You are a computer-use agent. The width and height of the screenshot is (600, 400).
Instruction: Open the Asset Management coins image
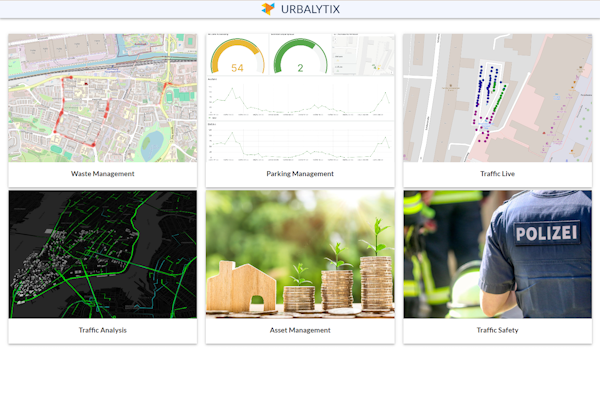tap(300, 254)
